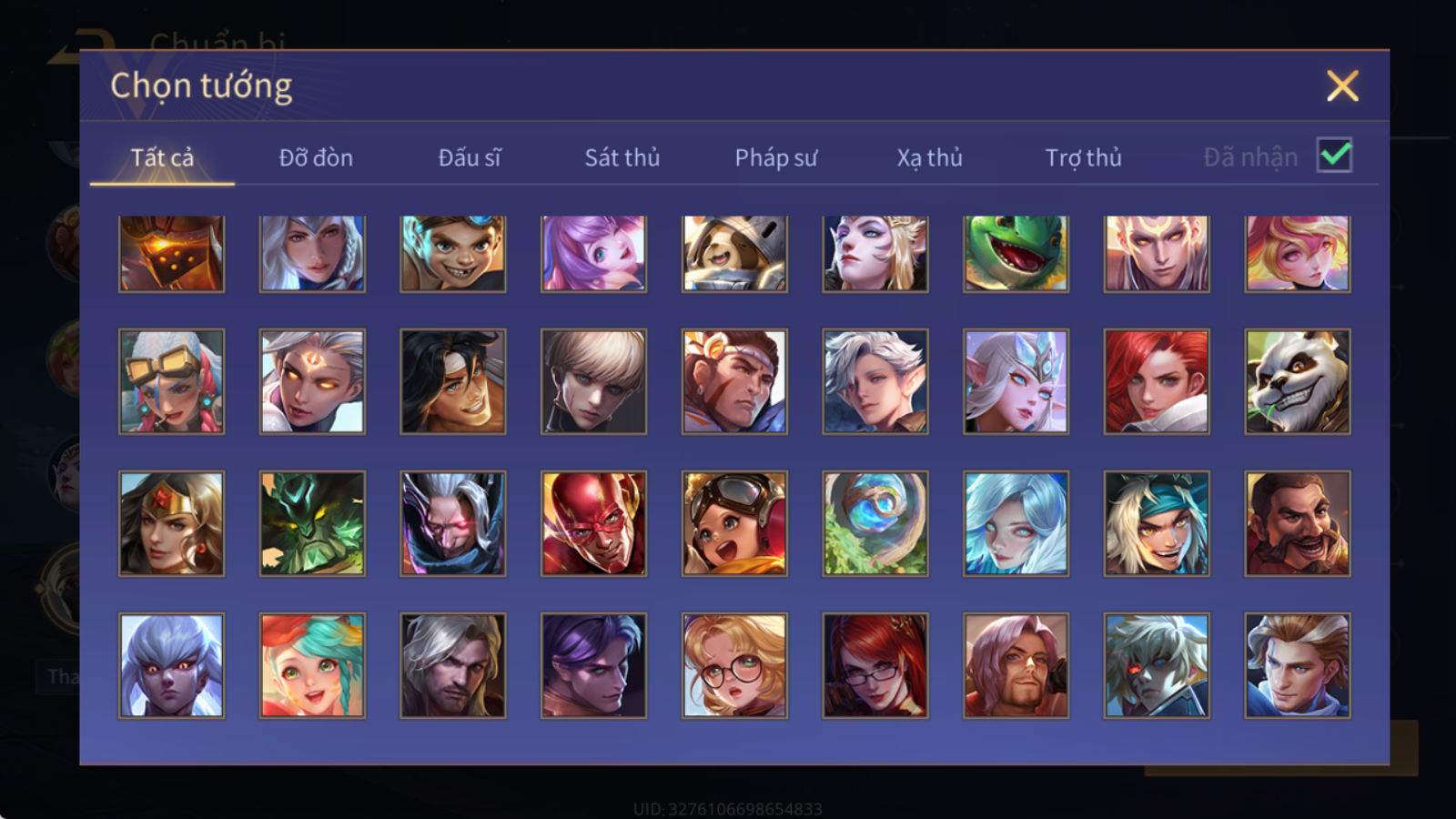Image resolution: width=1456 pixels, height=819 pixels.
Task: Select the red-haired woman with glasses
Action: click(875, 665)
